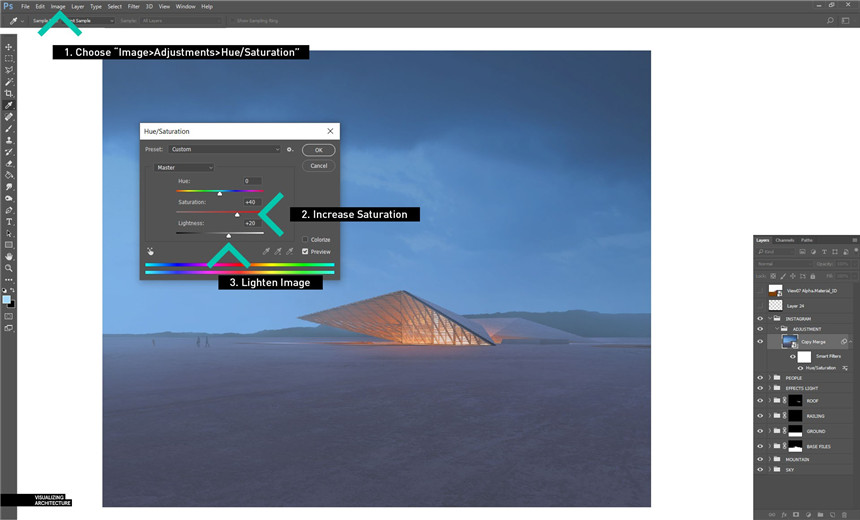Enable the Colorize checkbox
860x520 pixels.
pos(305,240)
